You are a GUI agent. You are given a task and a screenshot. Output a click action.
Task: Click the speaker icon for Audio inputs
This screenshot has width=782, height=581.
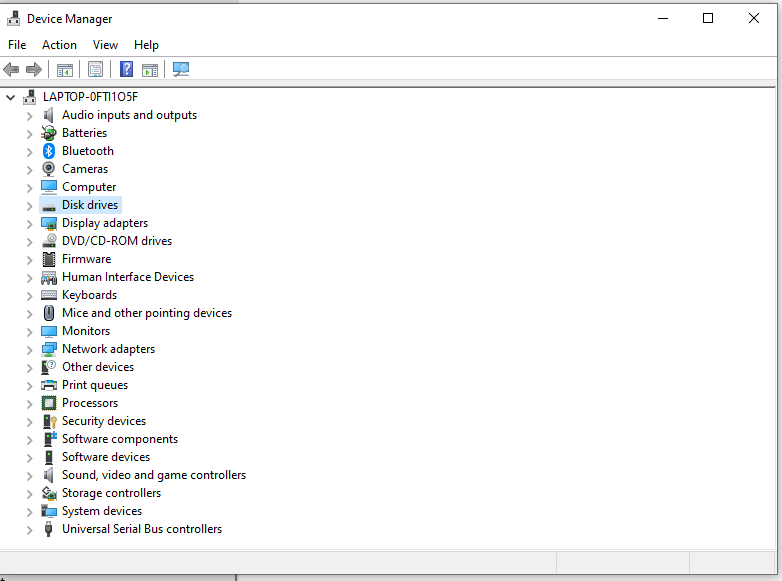(x=48, y=115)
